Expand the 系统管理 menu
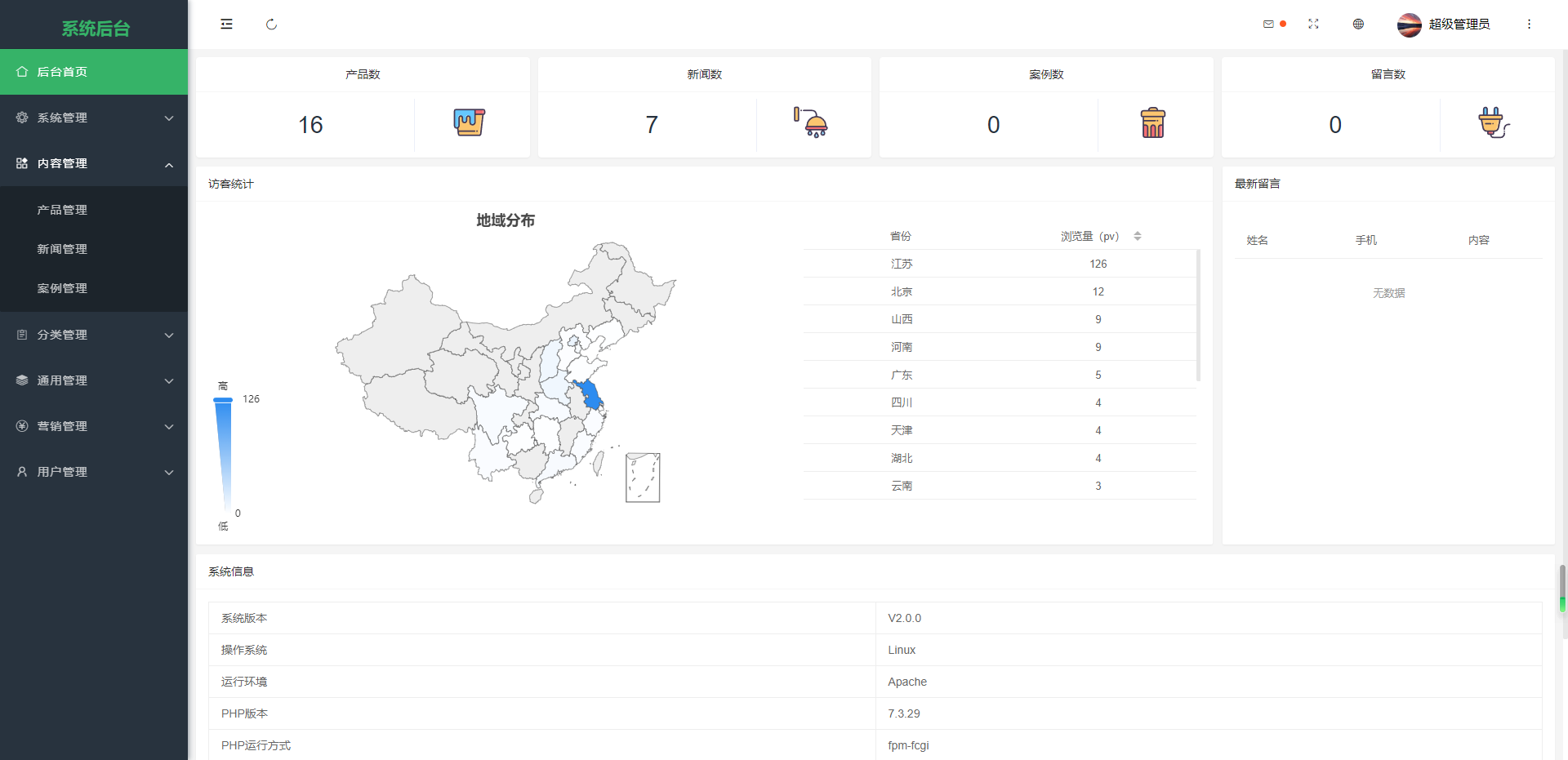This screenshot has height=760, width=1568. pos(94,118)
